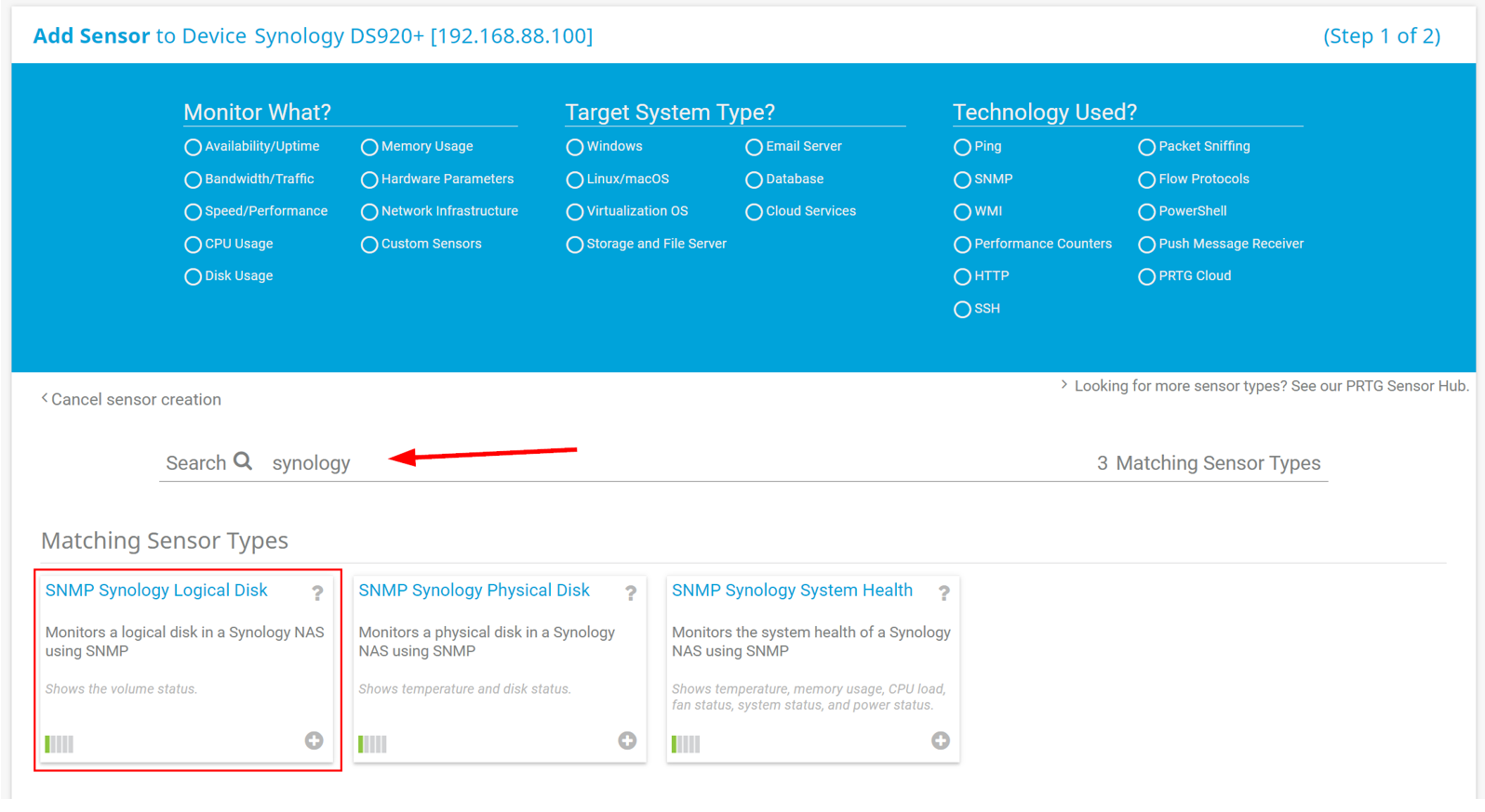Screen dimensions: 1485x812
Task: Click the search magnifier icon
Action: (x=243, y=461)
